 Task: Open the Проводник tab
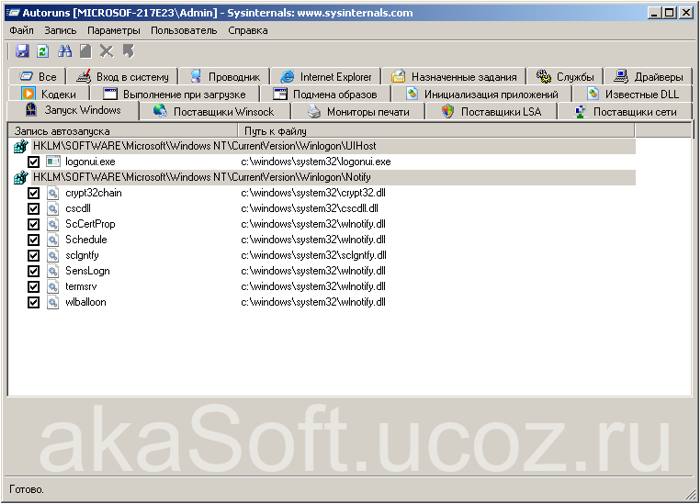click(225, 77)
